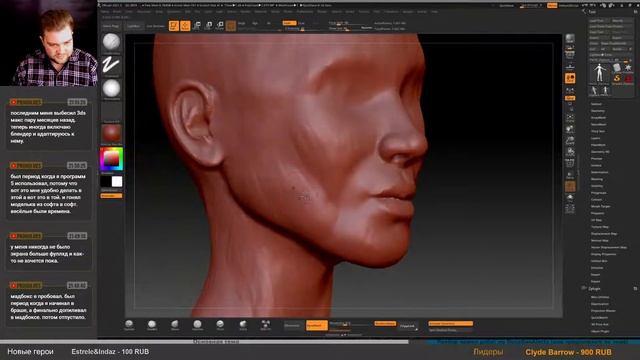Click 'Estrele&Indaz - 100 RUB' ticker text
The height and width of the screenshot is (360, 640).
tap(110, 351)
